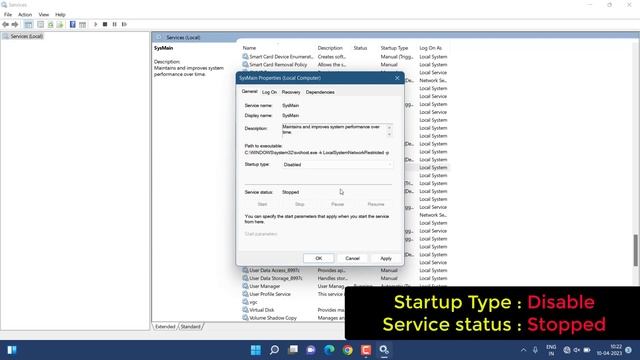
Task: Click the services list vertical scrollbar thumb
Action: pos(636,251)
